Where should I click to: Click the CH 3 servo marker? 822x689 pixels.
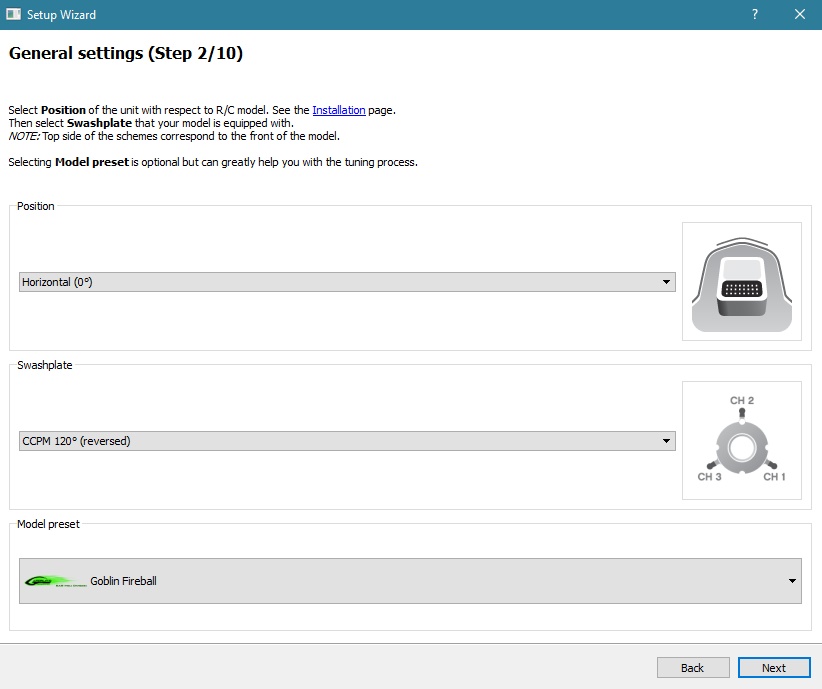point(709,465)
